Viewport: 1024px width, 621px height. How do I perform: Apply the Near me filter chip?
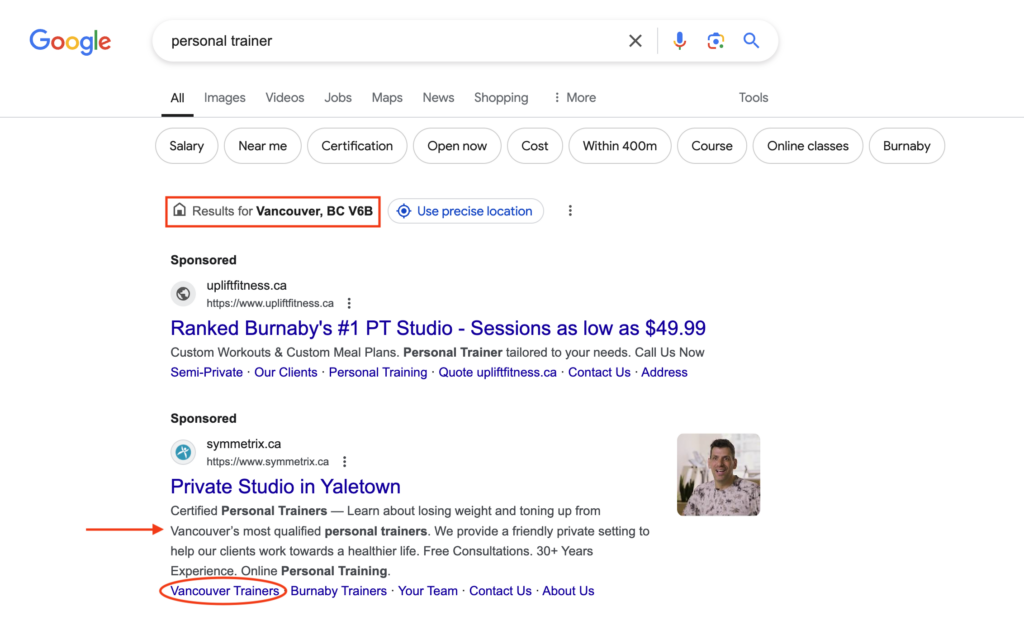263,146
